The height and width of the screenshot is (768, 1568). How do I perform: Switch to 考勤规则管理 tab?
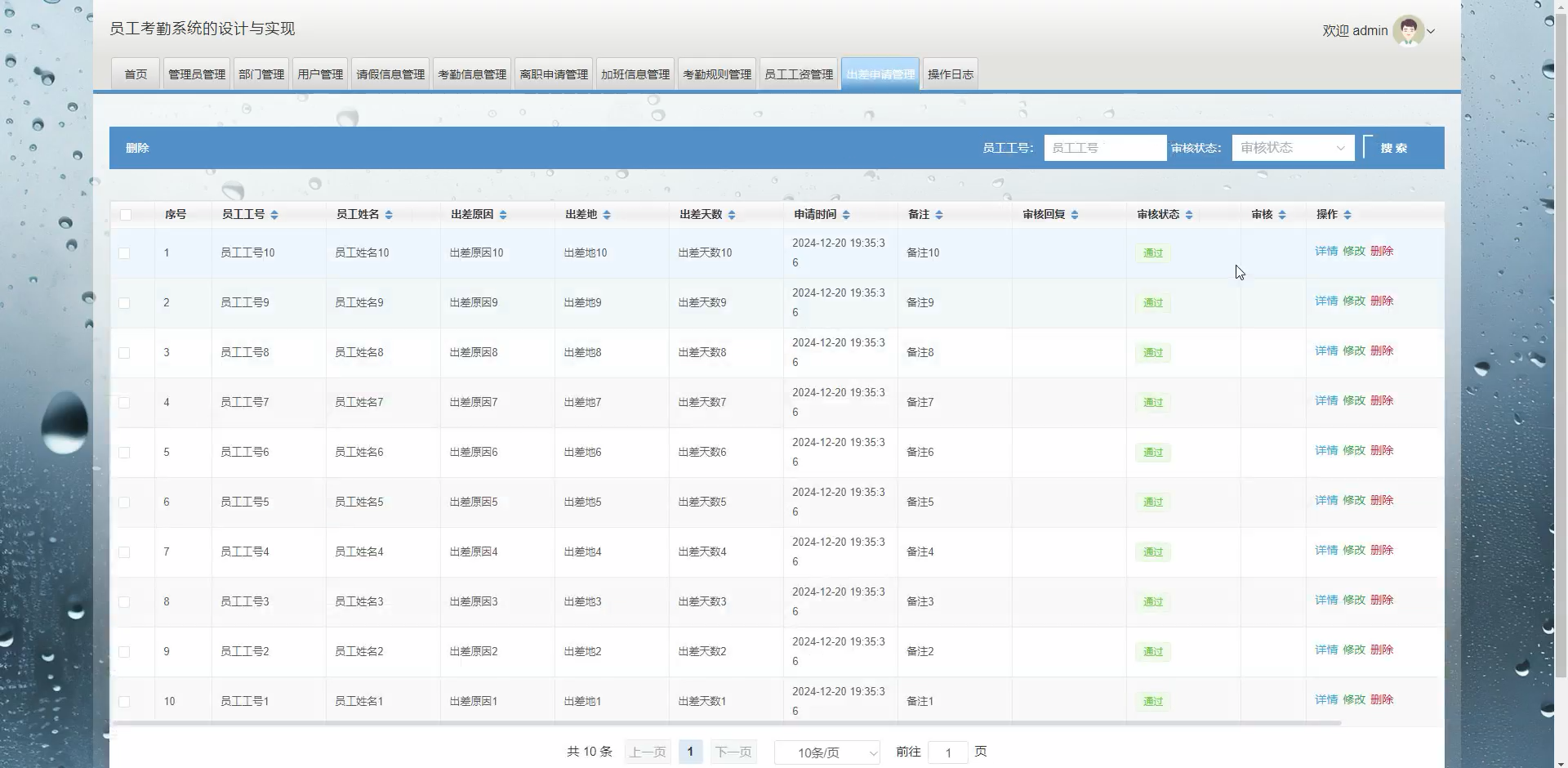click(x=717, y=74)
